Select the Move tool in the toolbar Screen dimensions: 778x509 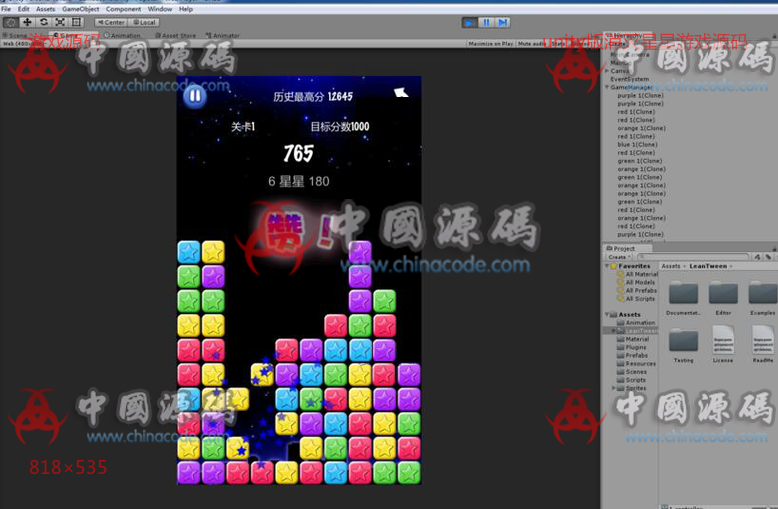point(27,21)
